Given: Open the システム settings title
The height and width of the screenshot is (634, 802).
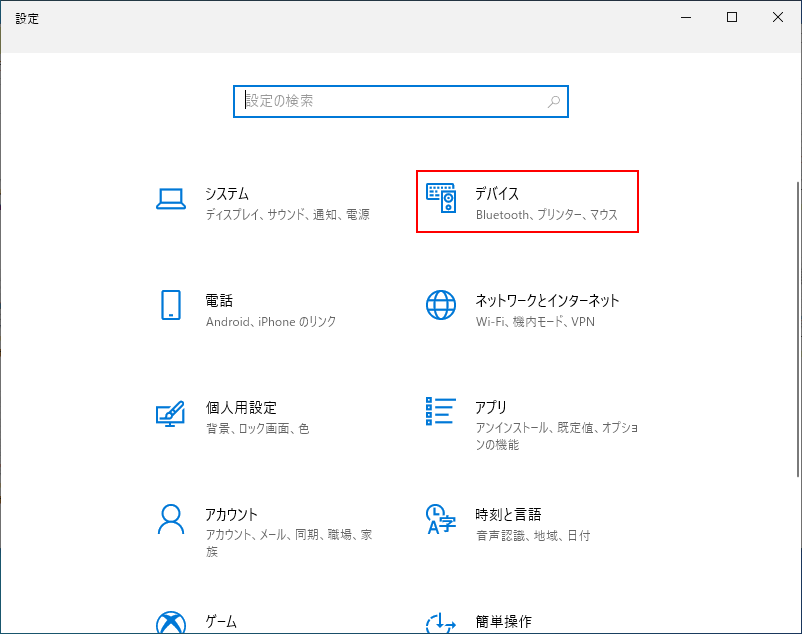Looking at the screenshot, I should [x=227, y=194].
